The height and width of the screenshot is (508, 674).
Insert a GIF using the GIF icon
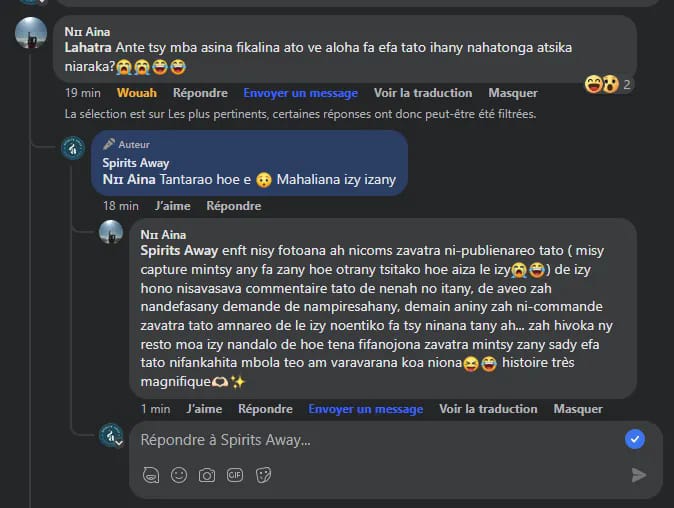tap(235, 475)
